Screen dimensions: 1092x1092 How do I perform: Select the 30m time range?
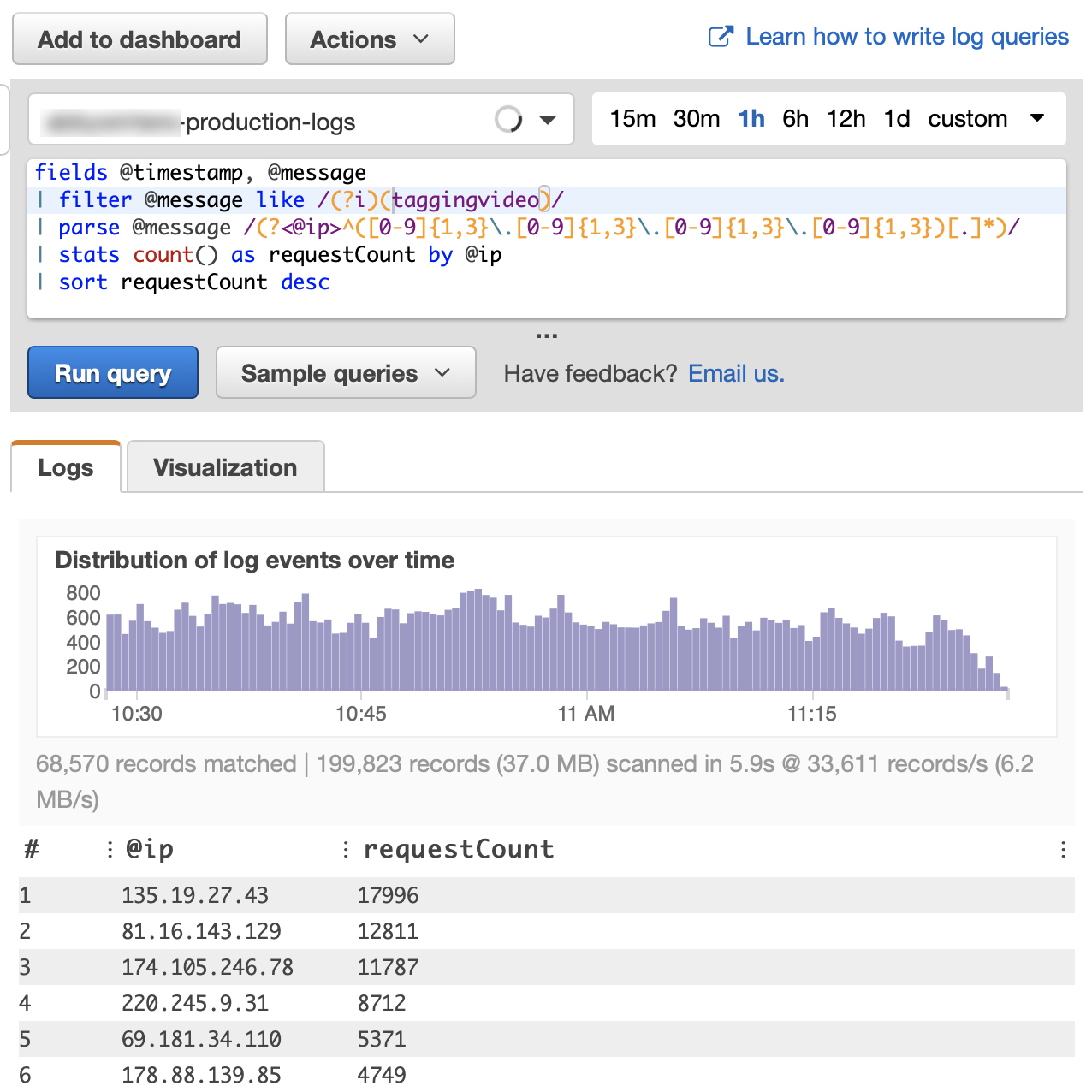click(697, 119)
